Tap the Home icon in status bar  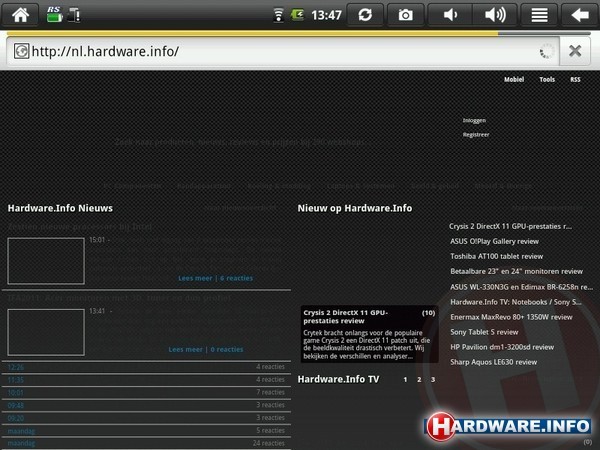(20, 15)
